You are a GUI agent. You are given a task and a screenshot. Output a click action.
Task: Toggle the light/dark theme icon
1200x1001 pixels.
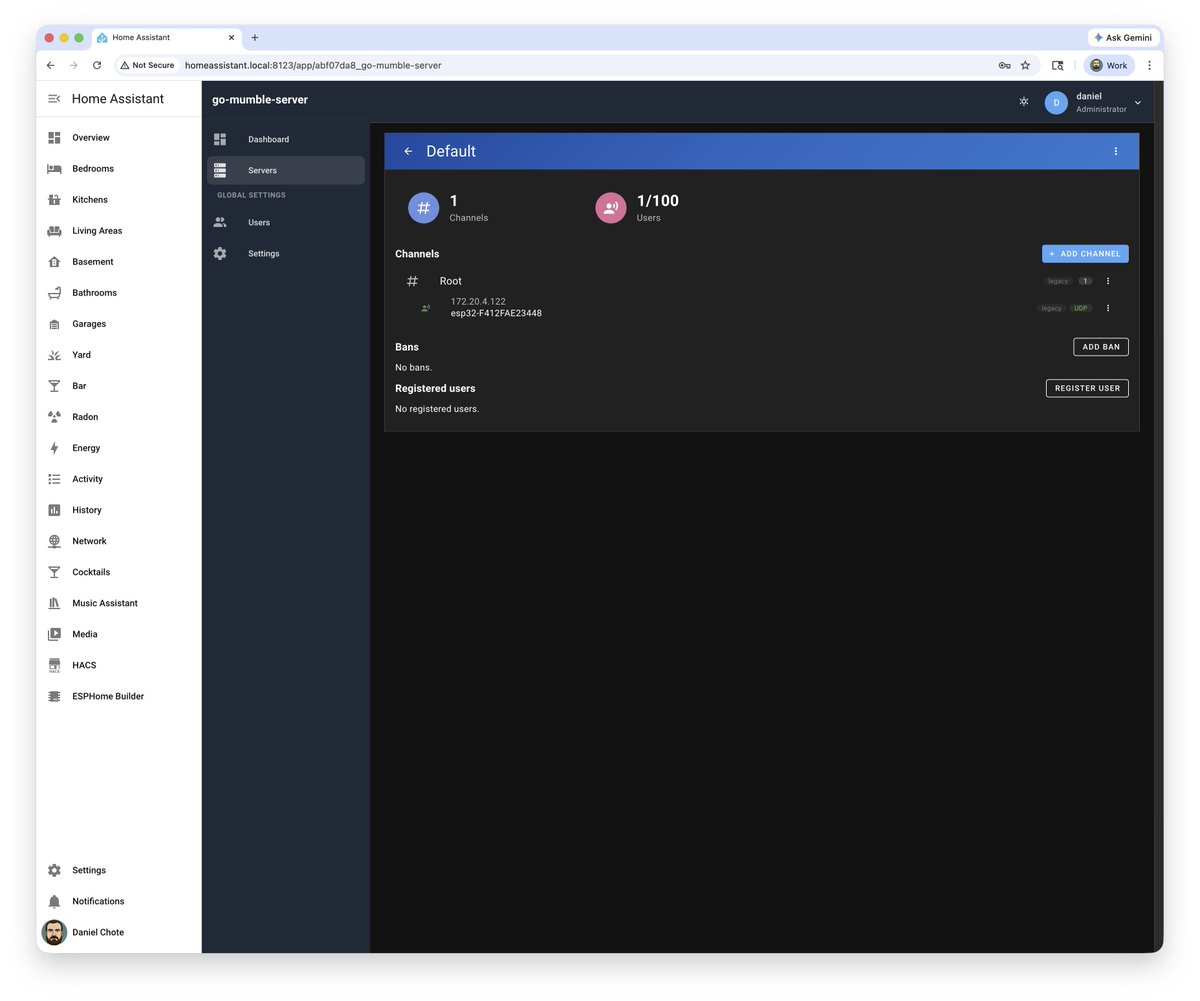(x=1024, y=102)
